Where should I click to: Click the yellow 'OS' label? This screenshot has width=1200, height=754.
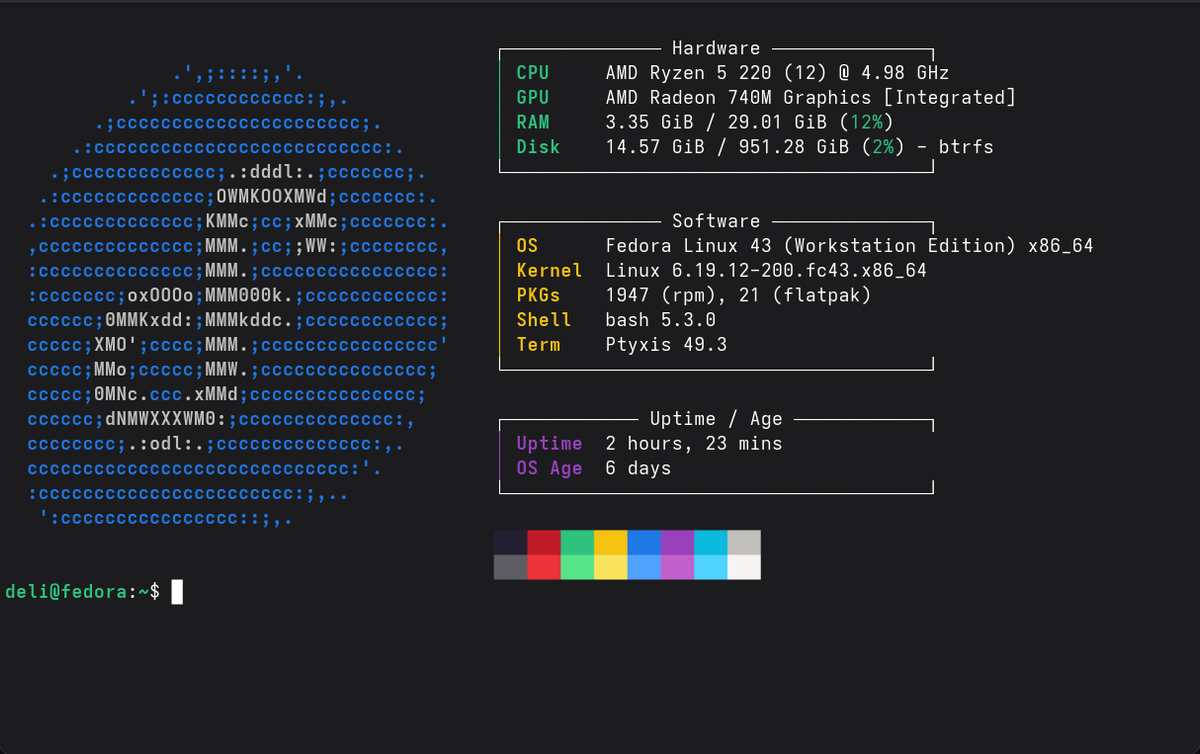[x=527, y=246]
